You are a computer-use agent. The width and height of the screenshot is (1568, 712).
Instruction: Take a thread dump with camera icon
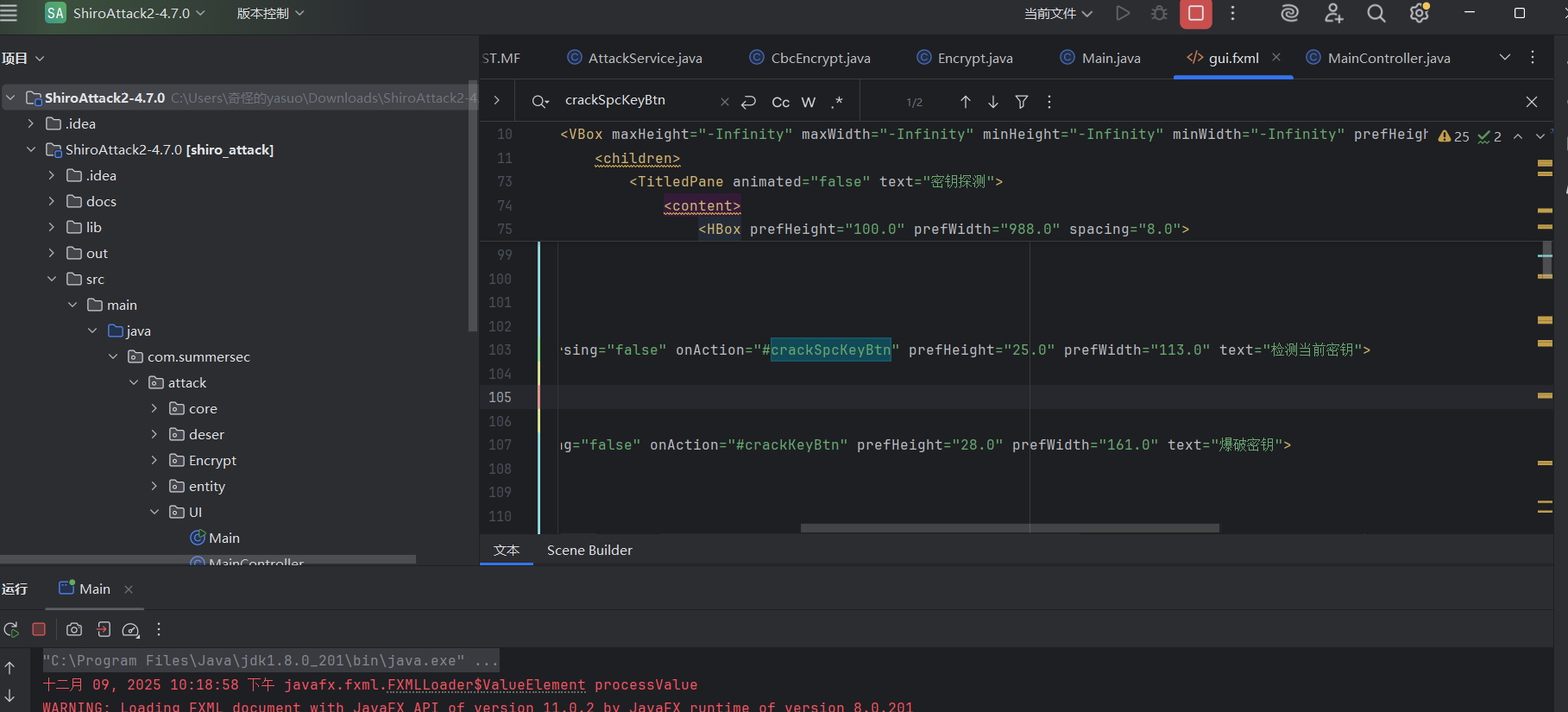(x=74, y=630)
